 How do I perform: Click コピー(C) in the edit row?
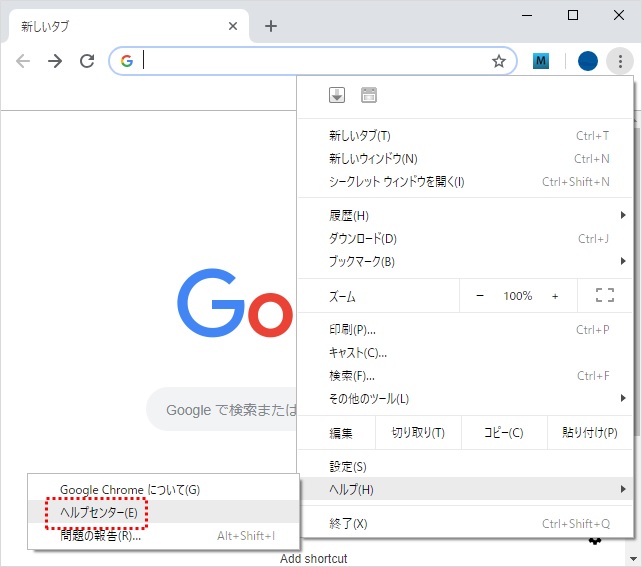click(x=504, y=433)
